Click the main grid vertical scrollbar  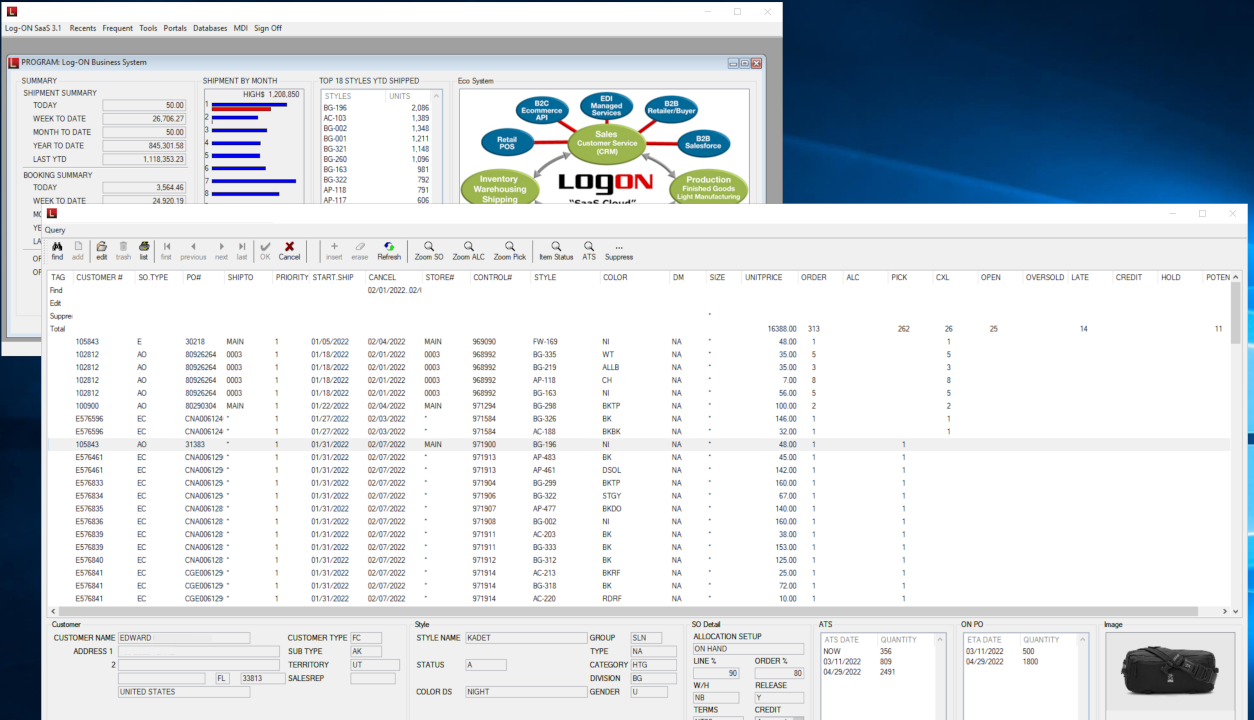coord(1236,312)
